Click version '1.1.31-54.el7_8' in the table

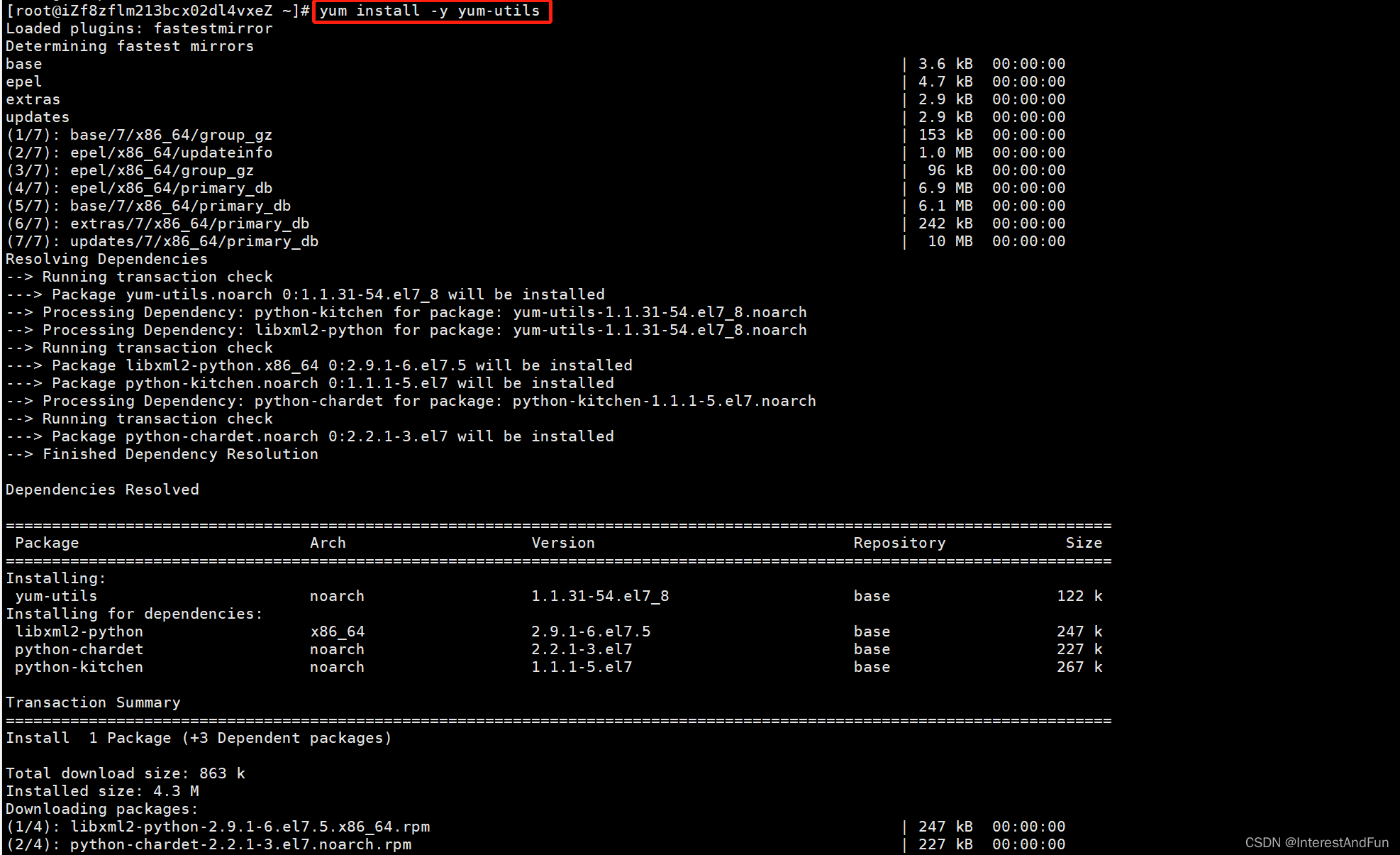[x=600, y=596]
